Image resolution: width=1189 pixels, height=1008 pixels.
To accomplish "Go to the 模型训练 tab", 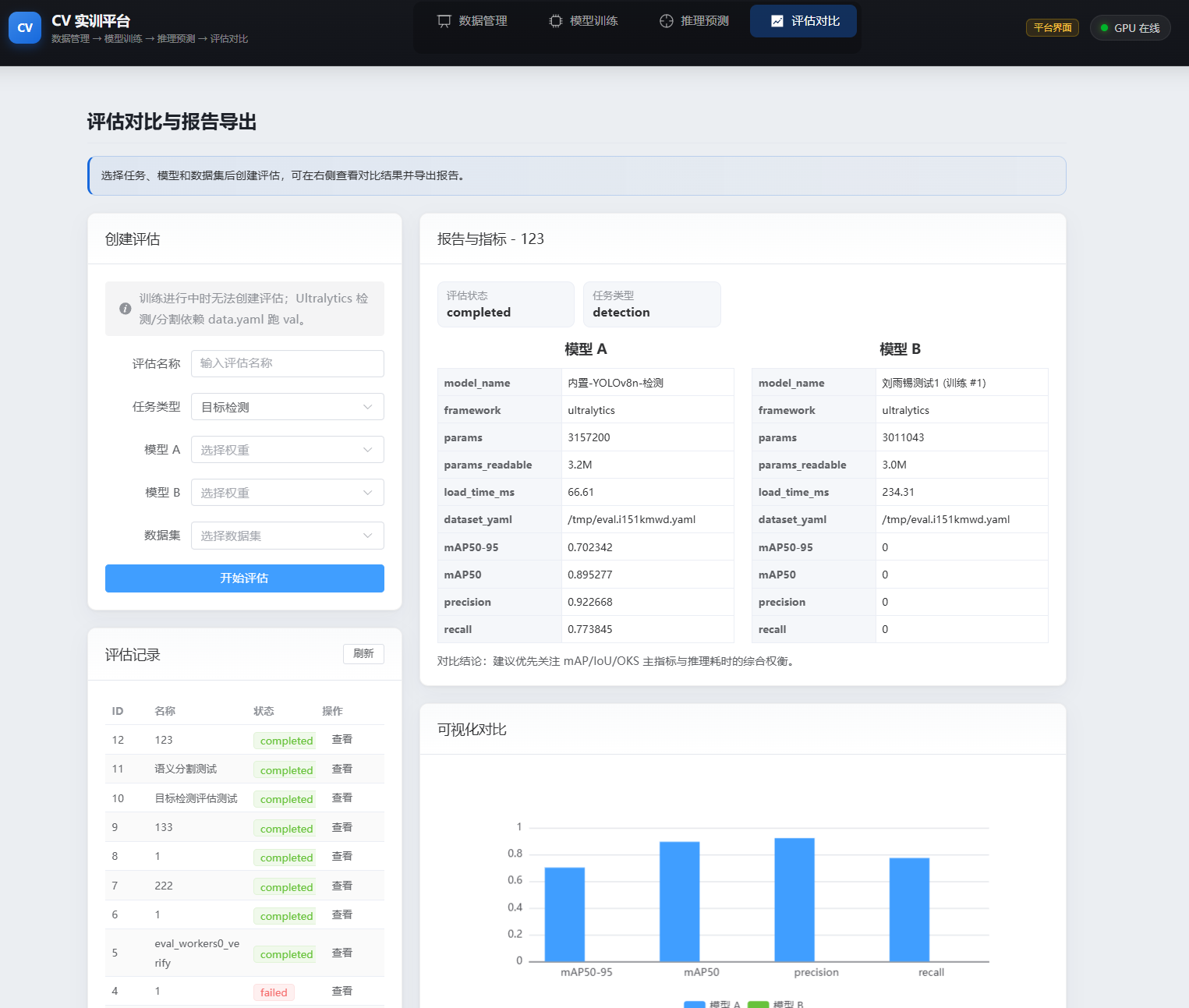I will 583,21.
